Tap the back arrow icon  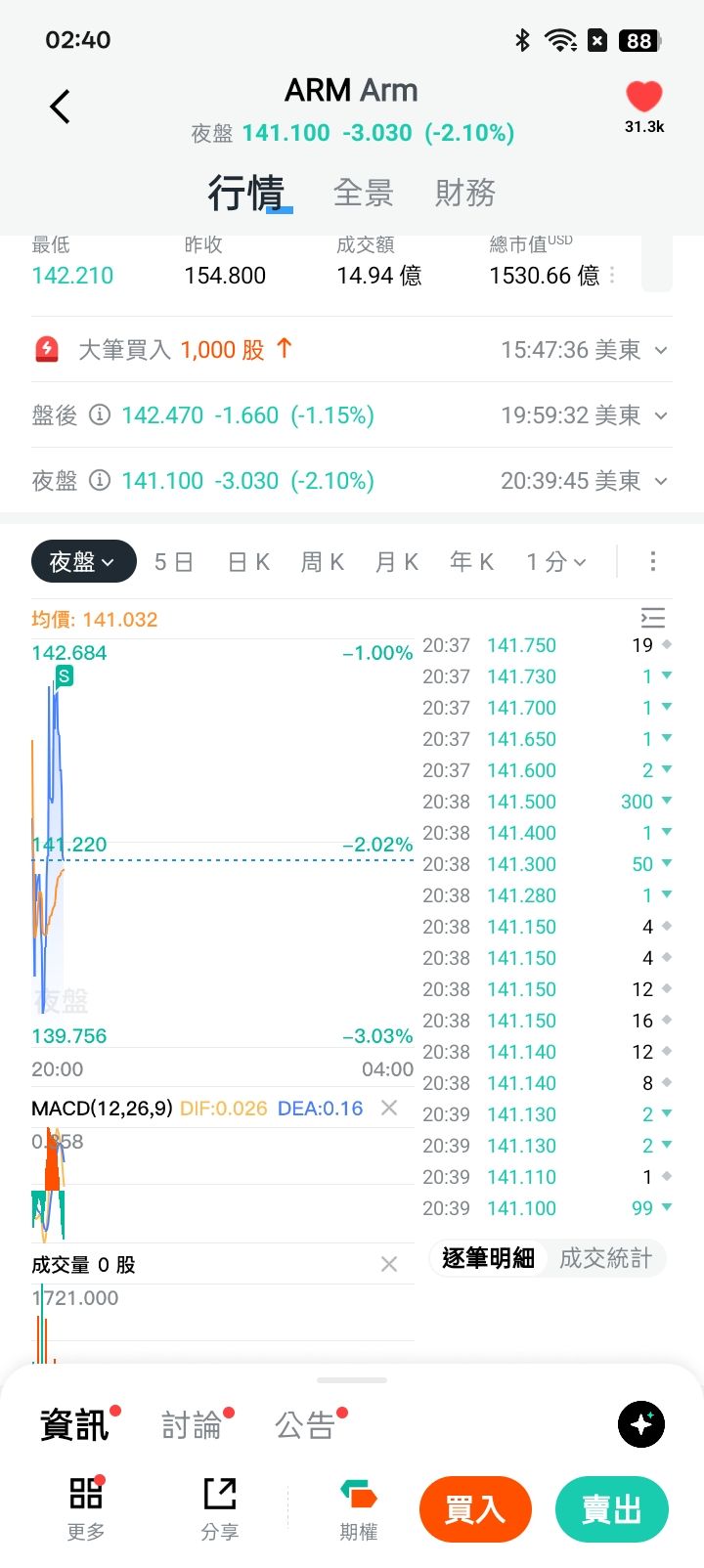(x=61, y=107)
